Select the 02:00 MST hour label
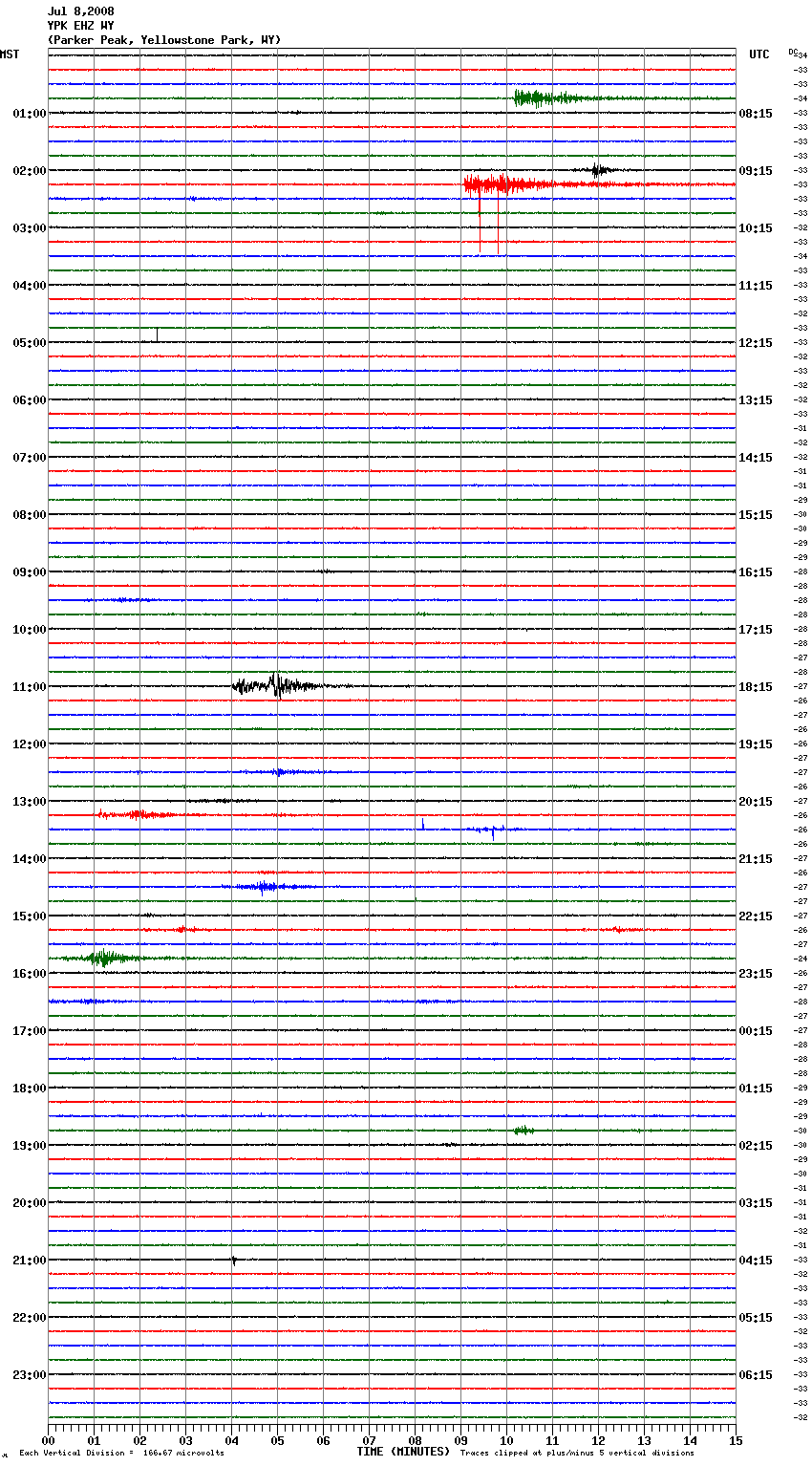This screenshot has height=1466, width=812. click(30, 171)
